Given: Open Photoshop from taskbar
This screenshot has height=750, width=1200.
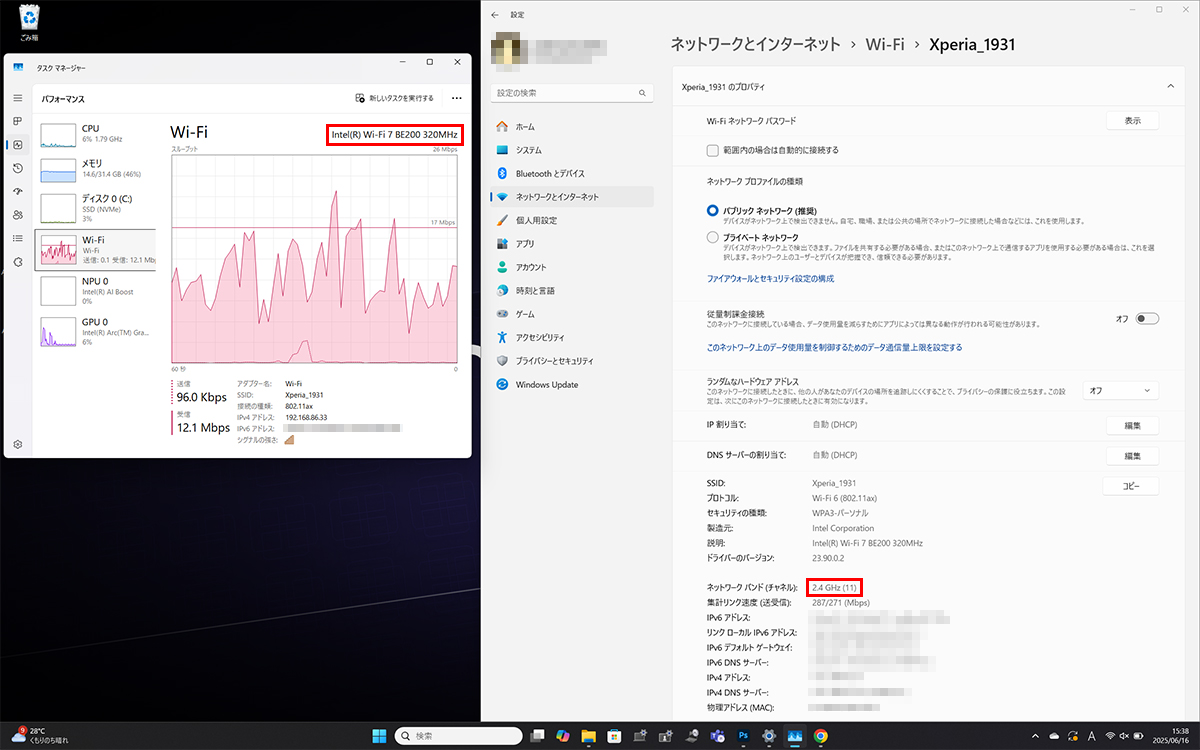Looking at the screenshot, I should [743, 736].
